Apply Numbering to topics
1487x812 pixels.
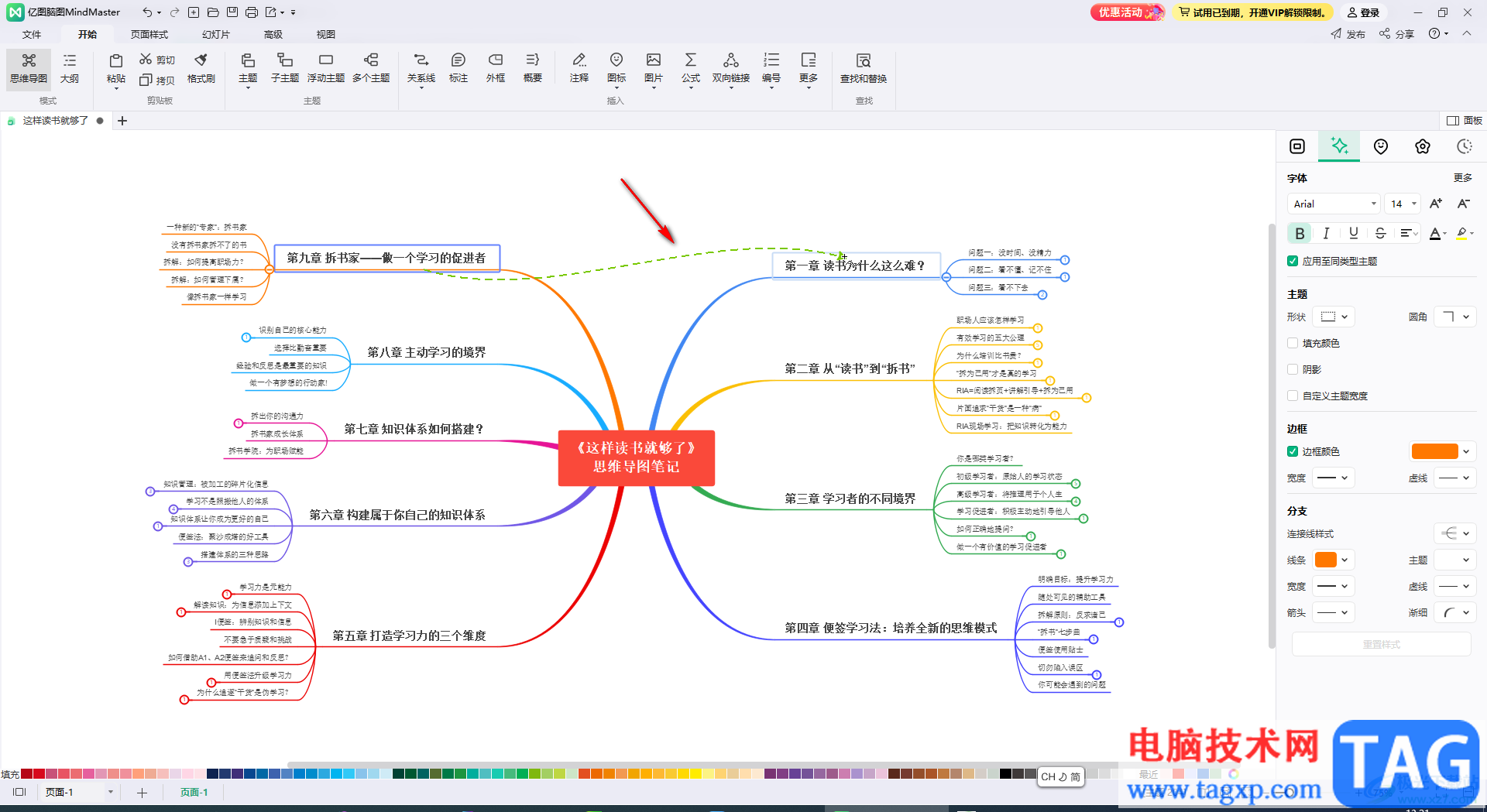[x=771, y=69]
